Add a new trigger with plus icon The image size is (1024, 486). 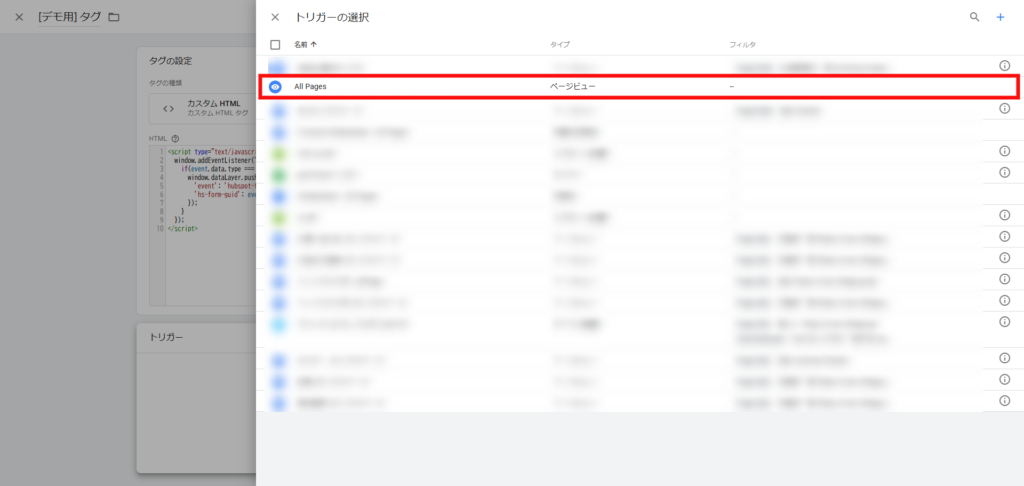pyautogui.click(x=1000, y=18)
